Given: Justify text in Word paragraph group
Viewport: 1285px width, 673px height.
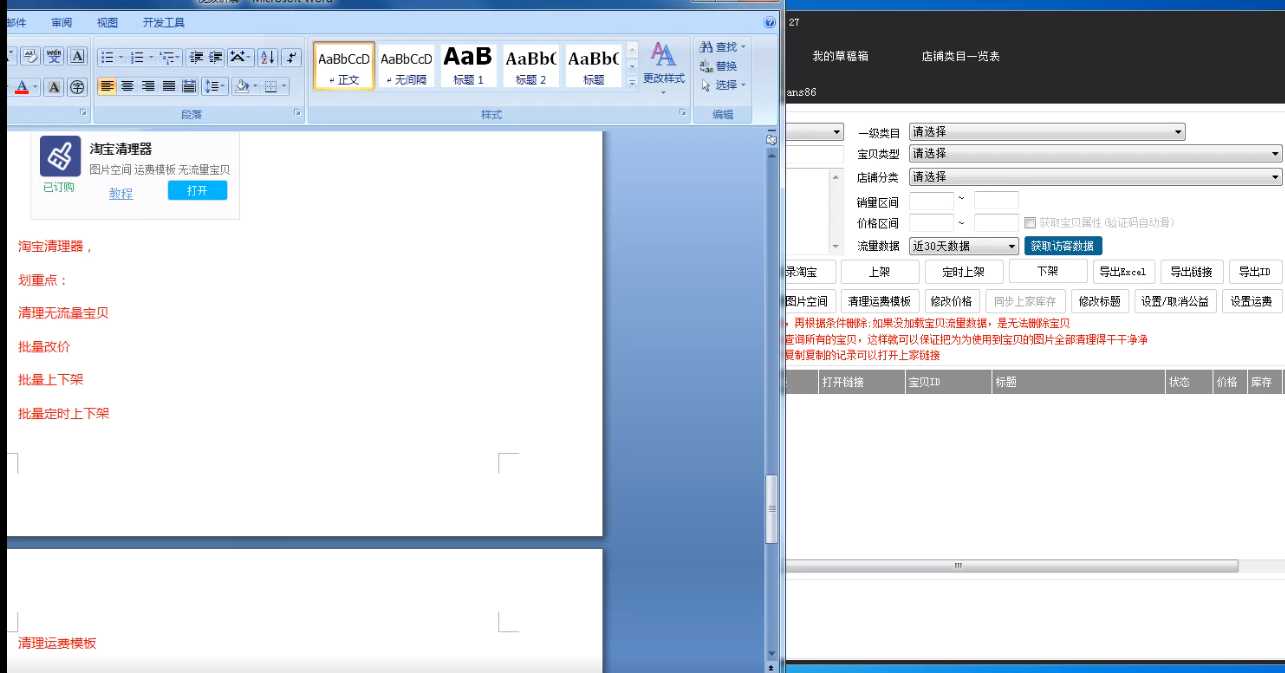Looking at the screenshot, I should [x=169, y=86].
